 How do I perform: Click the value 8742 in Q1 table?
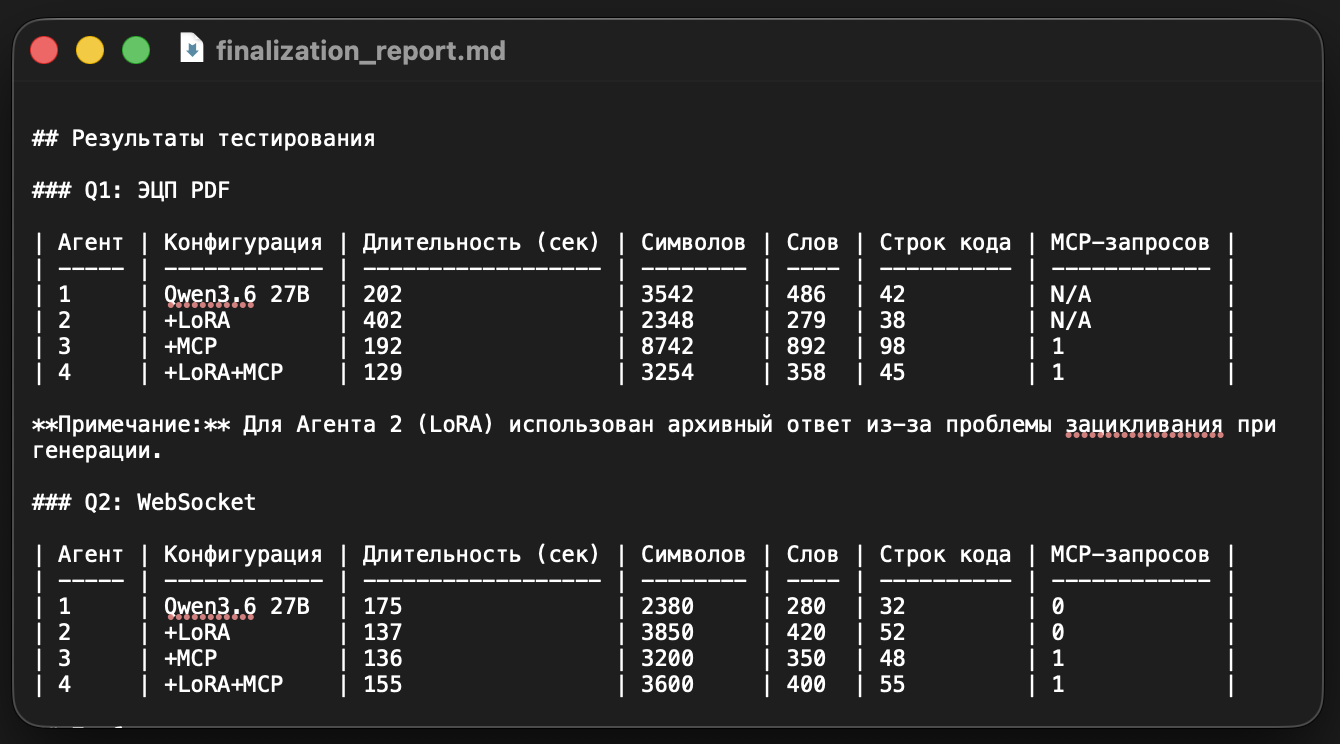click(x=667, y=347)
